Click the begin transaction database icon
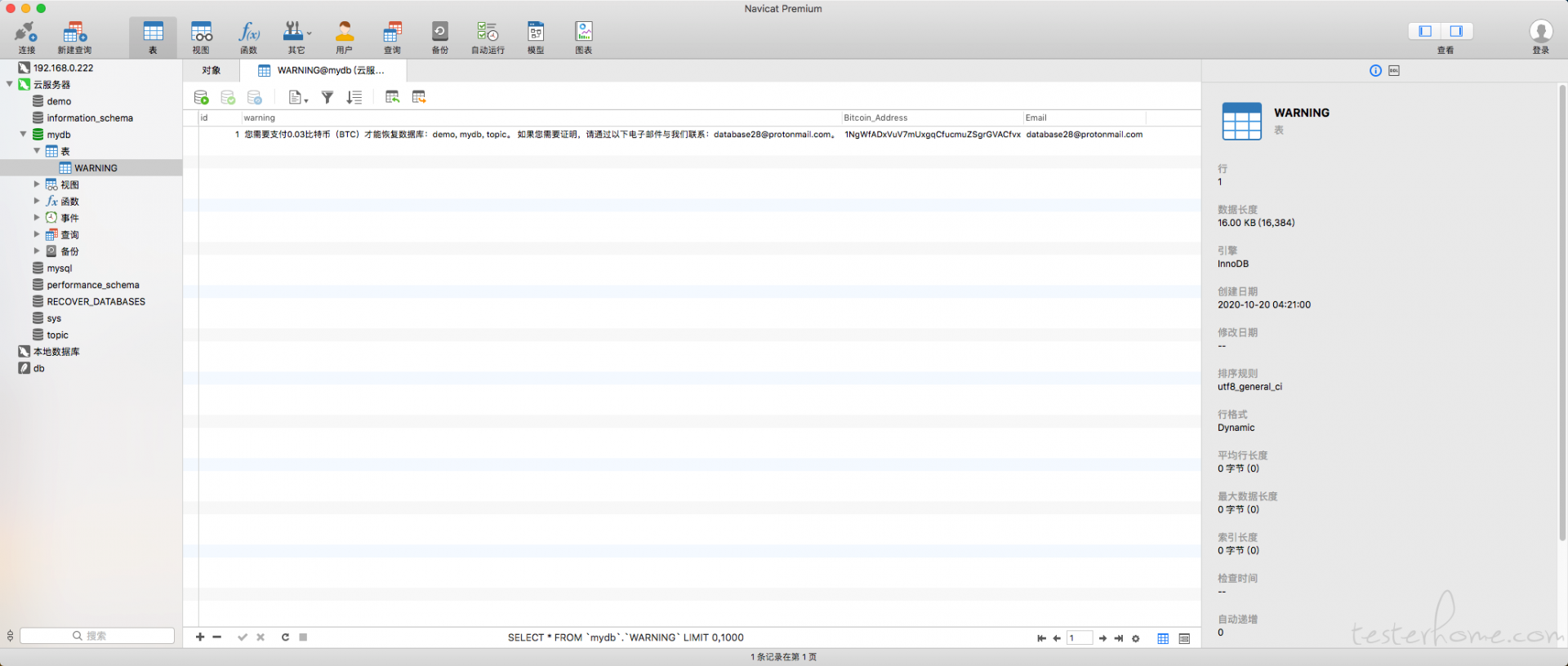The image size is (1568, 666). [202, 97]
